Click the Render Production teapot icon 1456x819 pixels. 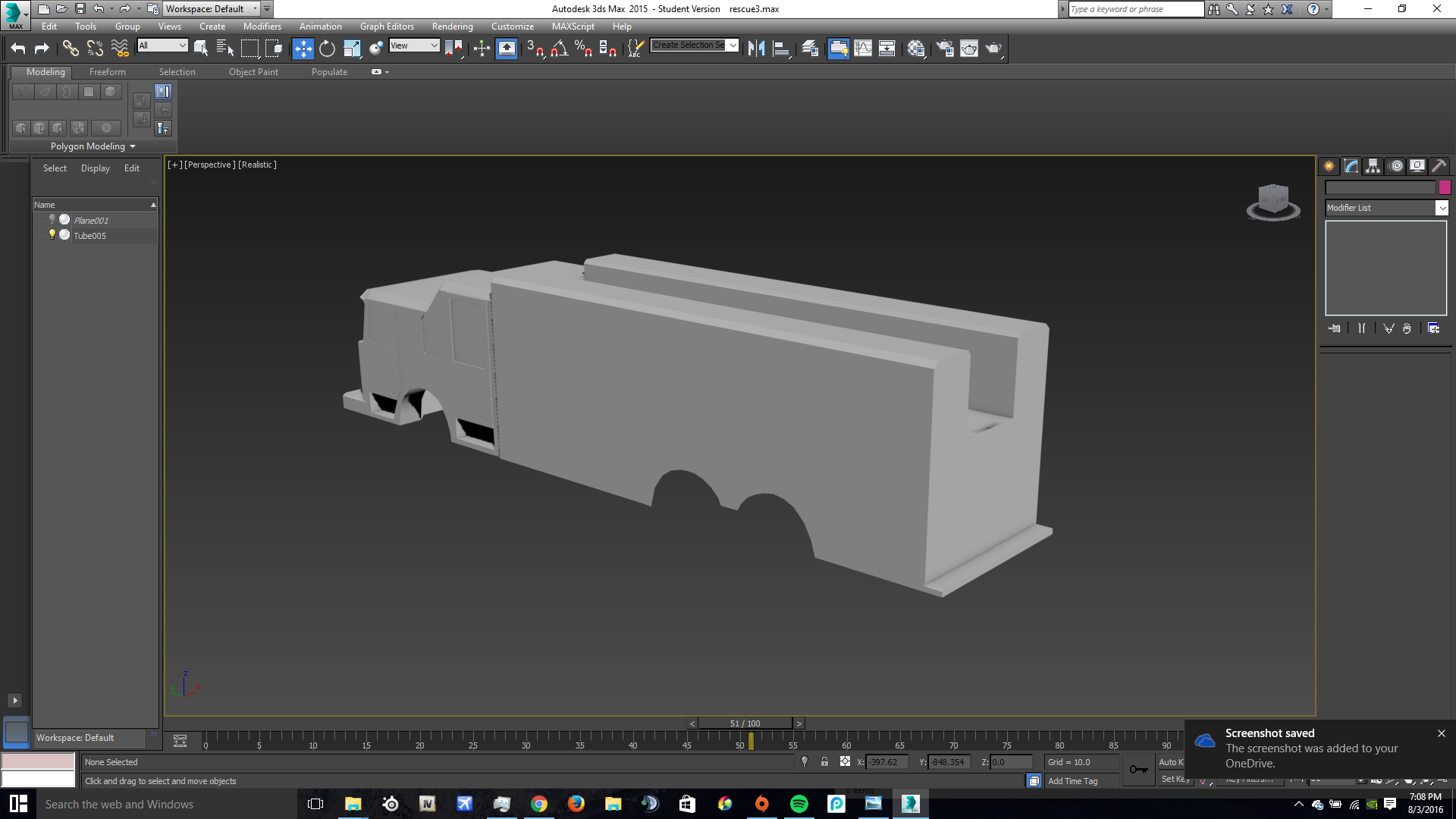(993, 49)
